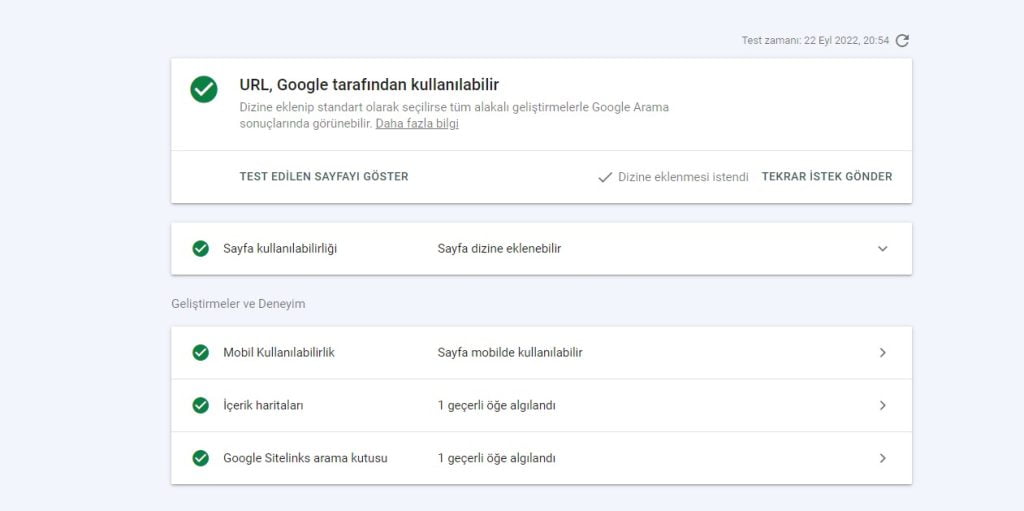Click Sayfa dizine eklenebilir status text
This screenshot has width=1024, height=511.
(x=499, y=249)
